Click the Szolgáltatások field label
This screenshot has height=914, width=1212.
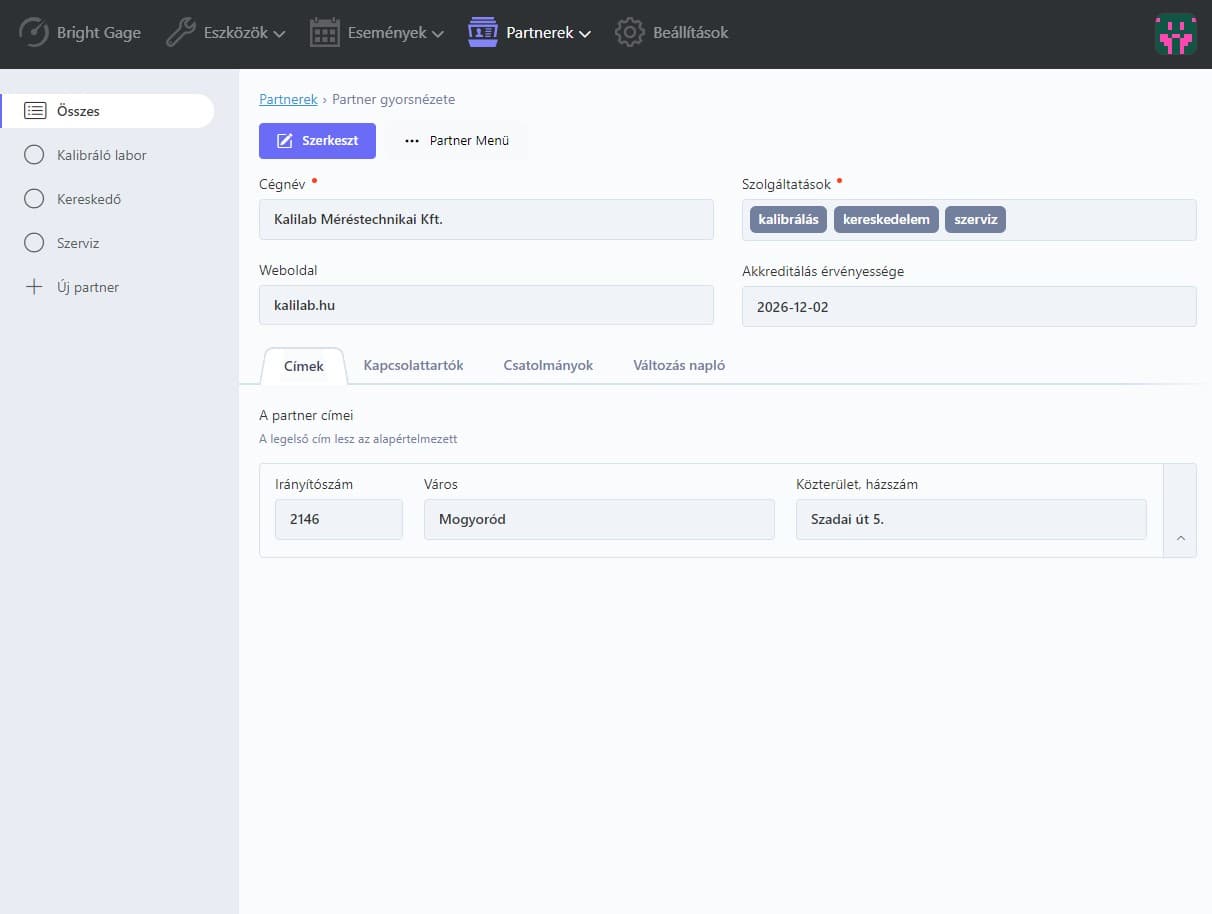pos(786,184)
